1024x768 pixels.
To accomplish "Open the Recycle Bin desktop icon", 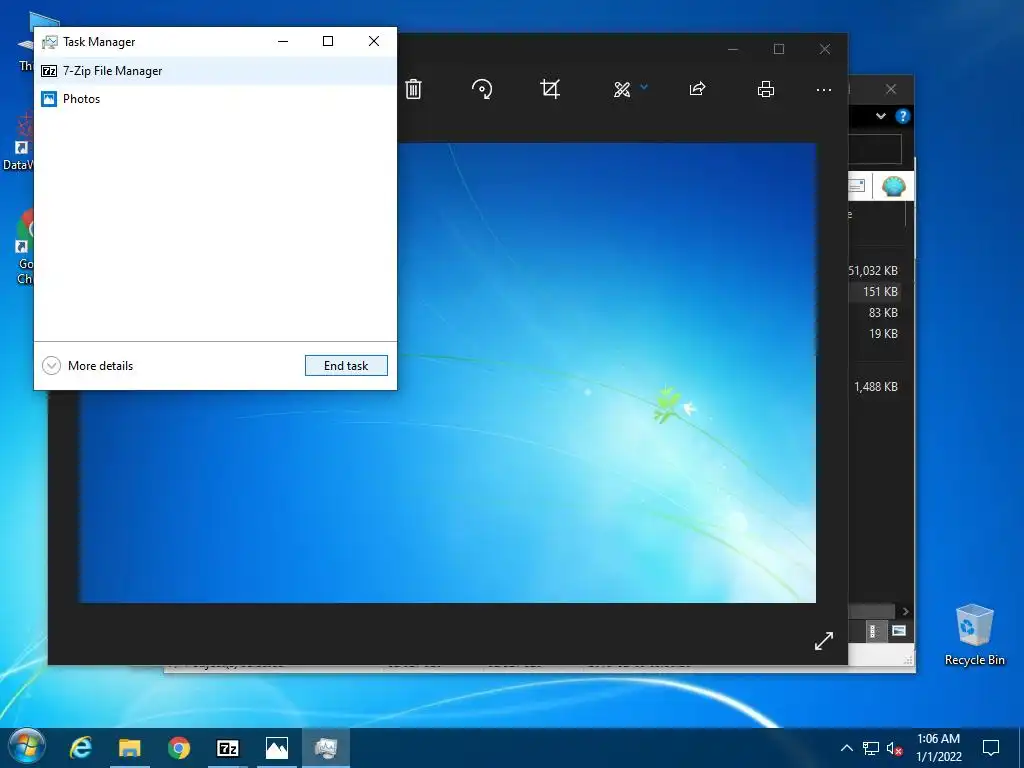I will 974,635.
